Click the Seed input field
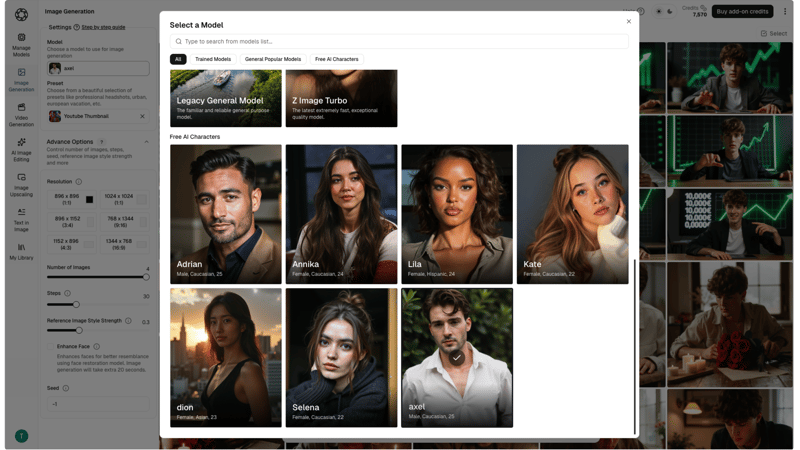 coord(98,404)
